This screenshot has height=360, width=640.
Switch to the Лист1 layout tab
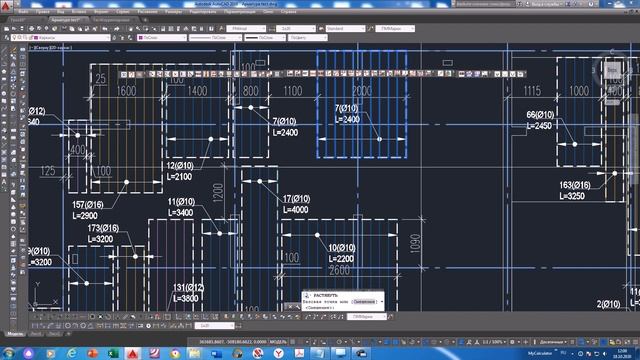36,334
